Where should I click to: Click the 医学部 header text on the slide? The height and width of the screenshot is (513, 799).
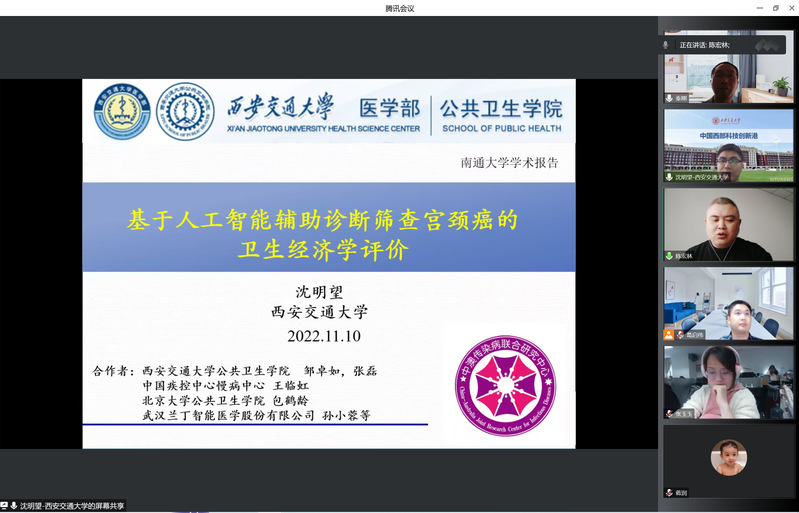[390, 109]
